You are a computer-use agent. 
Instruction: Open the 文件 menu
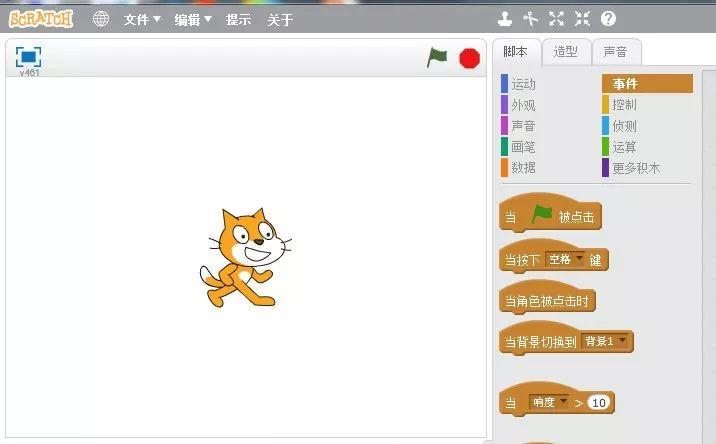pyautogui.click(x=142, y=20)
